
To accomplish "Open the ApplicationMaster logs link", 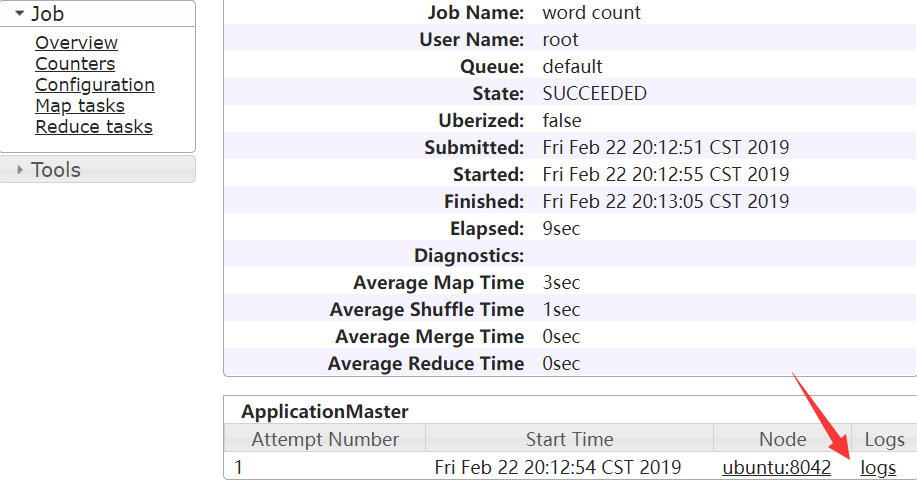I will [x=878, y=467].
